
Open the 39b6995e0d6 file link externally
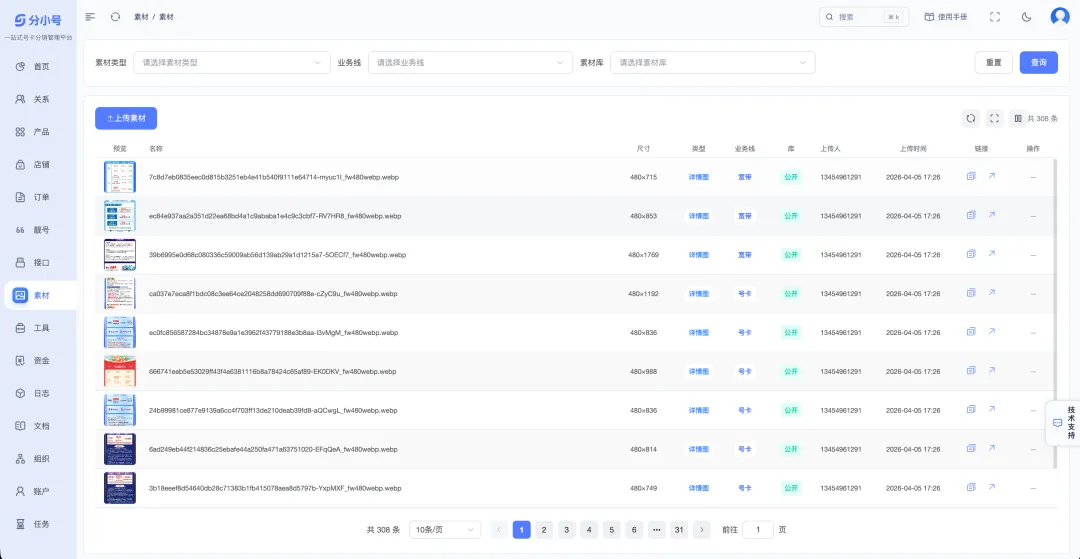(991, 254)
